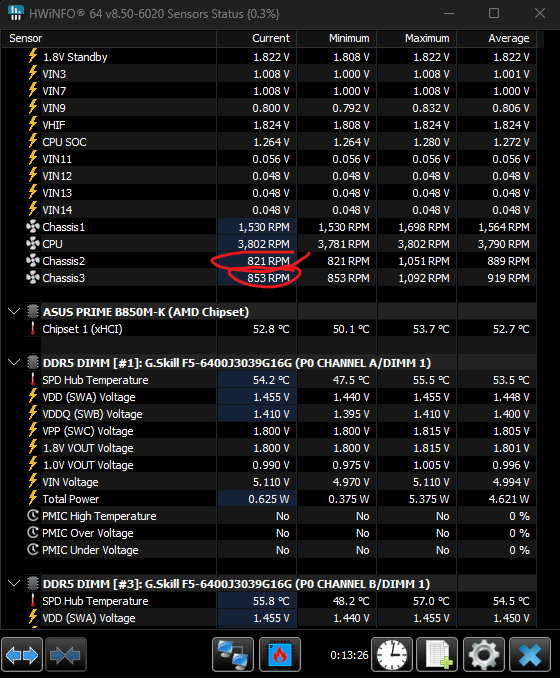Screen dimensions: 560x678
Task: Click the 3,802 RPM current CPU value
Action: click(x=263, y=244)
